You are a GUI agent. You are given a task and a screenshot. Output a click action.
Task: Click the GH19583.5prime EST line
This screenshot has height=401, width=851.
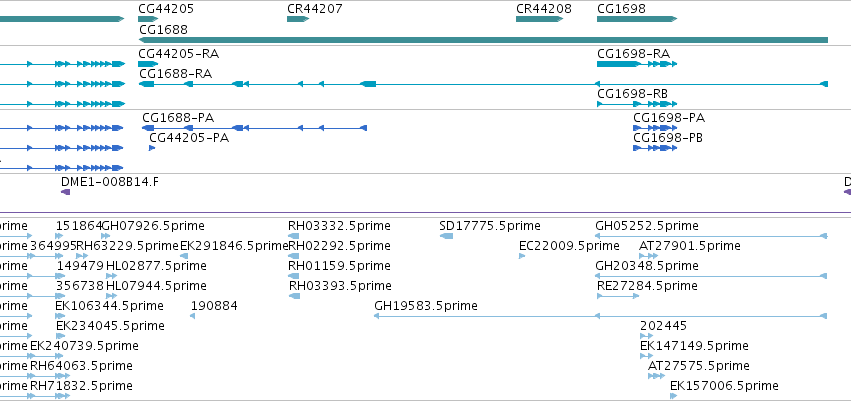coord(600,316)
